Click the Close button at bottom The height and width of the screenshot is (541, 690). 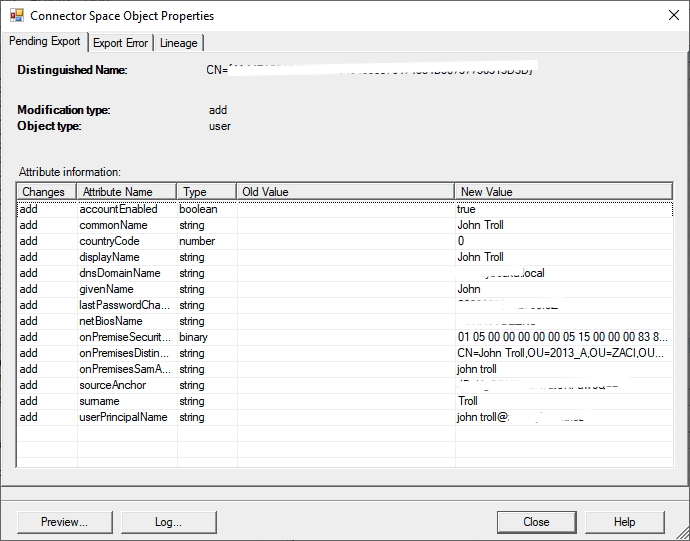coord(536,522)
